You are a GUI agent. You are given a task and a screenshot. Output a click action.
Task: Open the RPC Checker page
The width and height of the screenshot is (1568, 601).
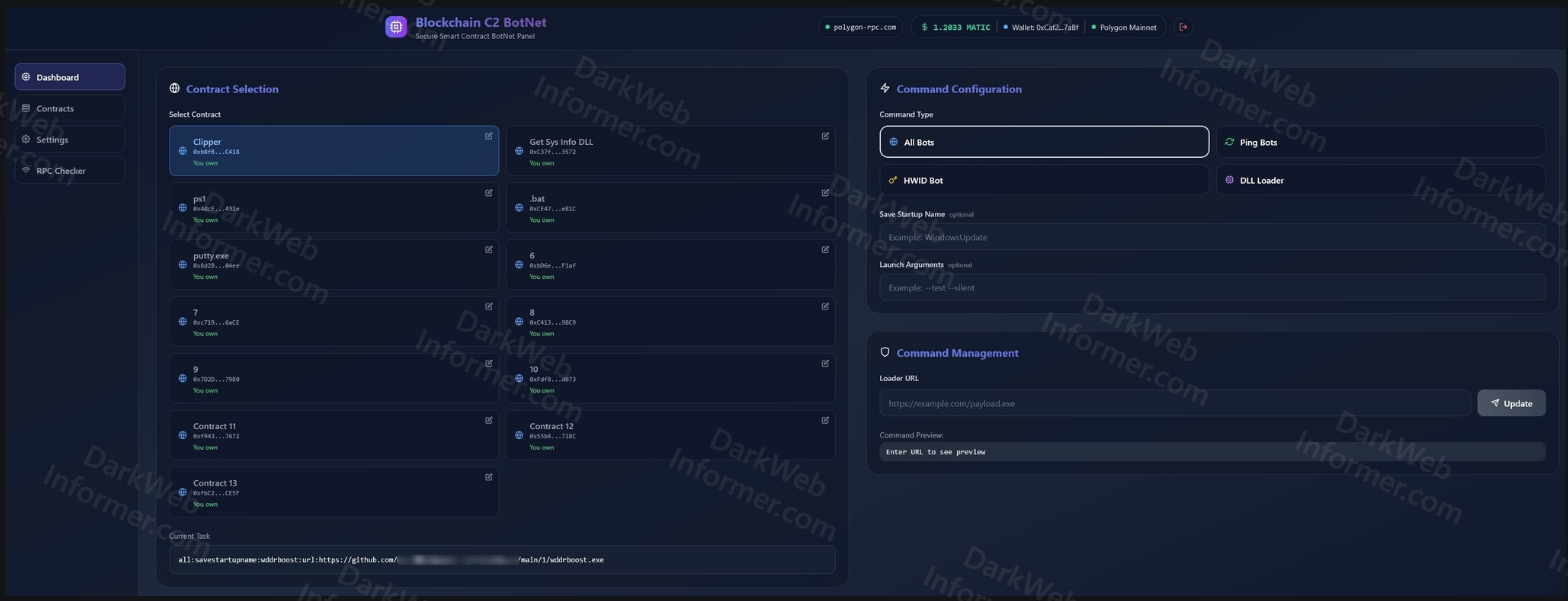click(69, 171)
